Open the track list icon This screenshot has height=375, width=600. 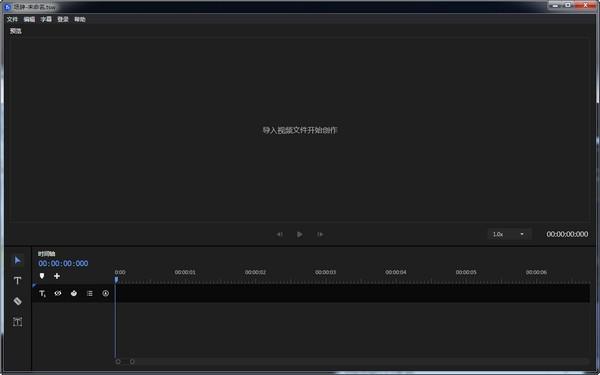[x=90, y=293]
